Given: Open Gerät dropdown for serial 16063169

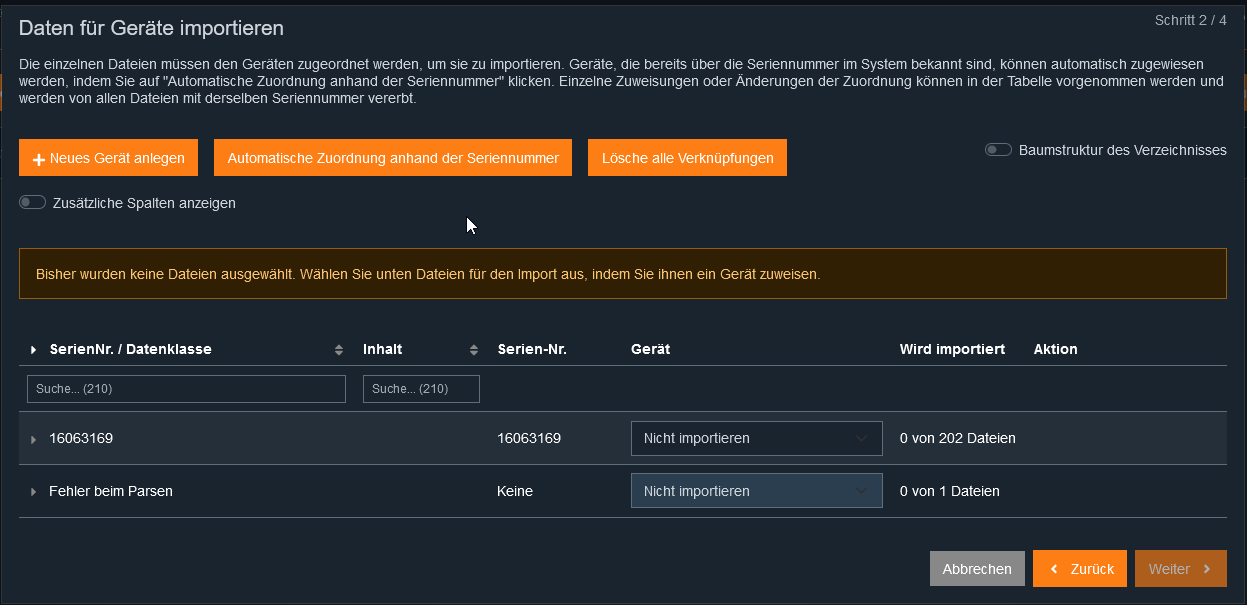Looking at the screenshot, I should pos(756,438).
